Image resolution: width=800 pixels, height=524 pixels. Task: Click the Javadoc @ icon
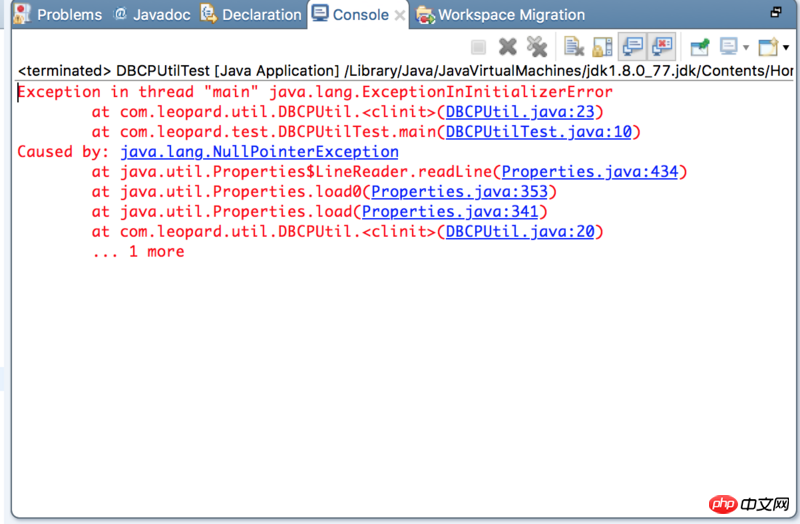pyautogui.click(x=120, y=14)
